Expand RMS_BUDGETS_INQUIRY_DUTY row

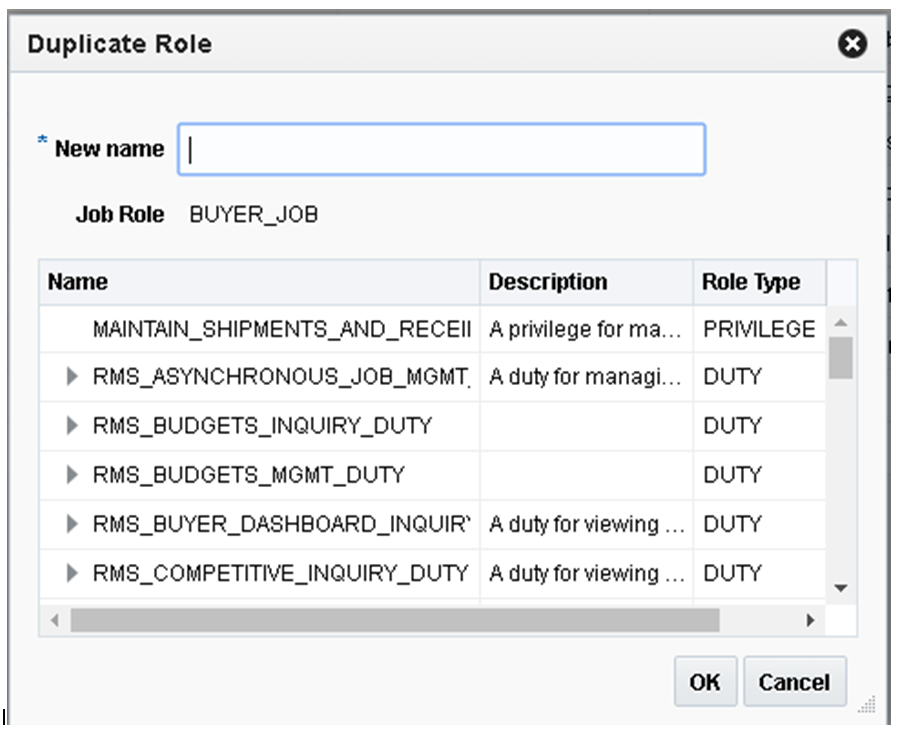(69, 426)
